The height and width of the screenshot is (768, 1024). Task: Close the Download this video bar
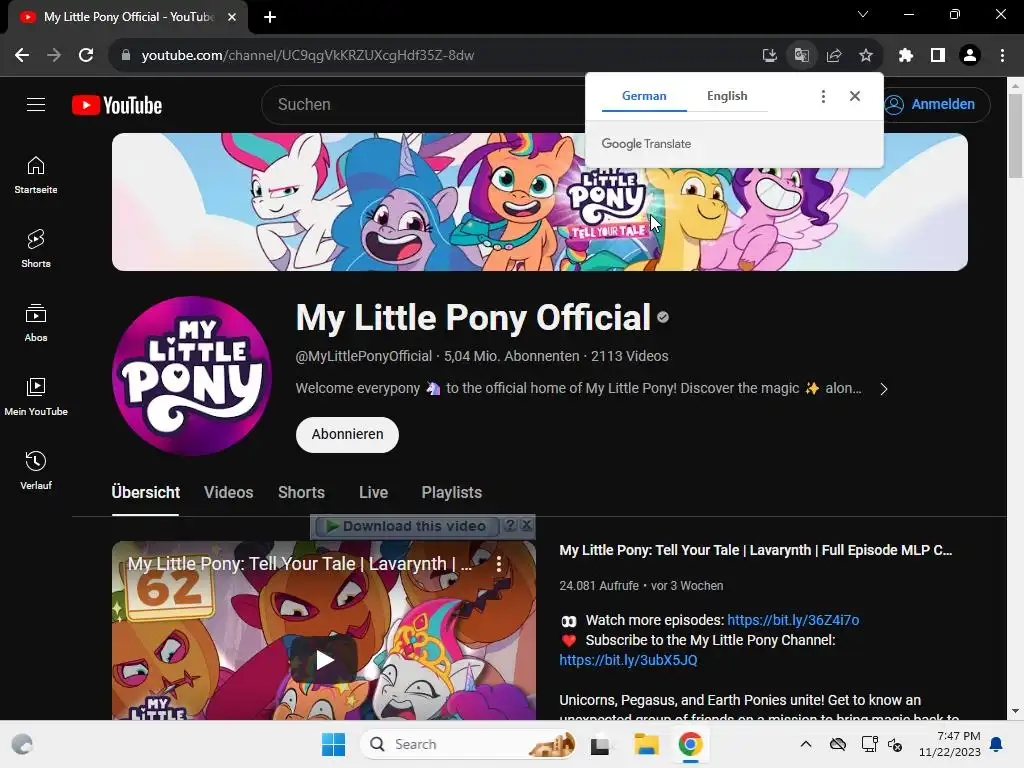pos(527,525)
